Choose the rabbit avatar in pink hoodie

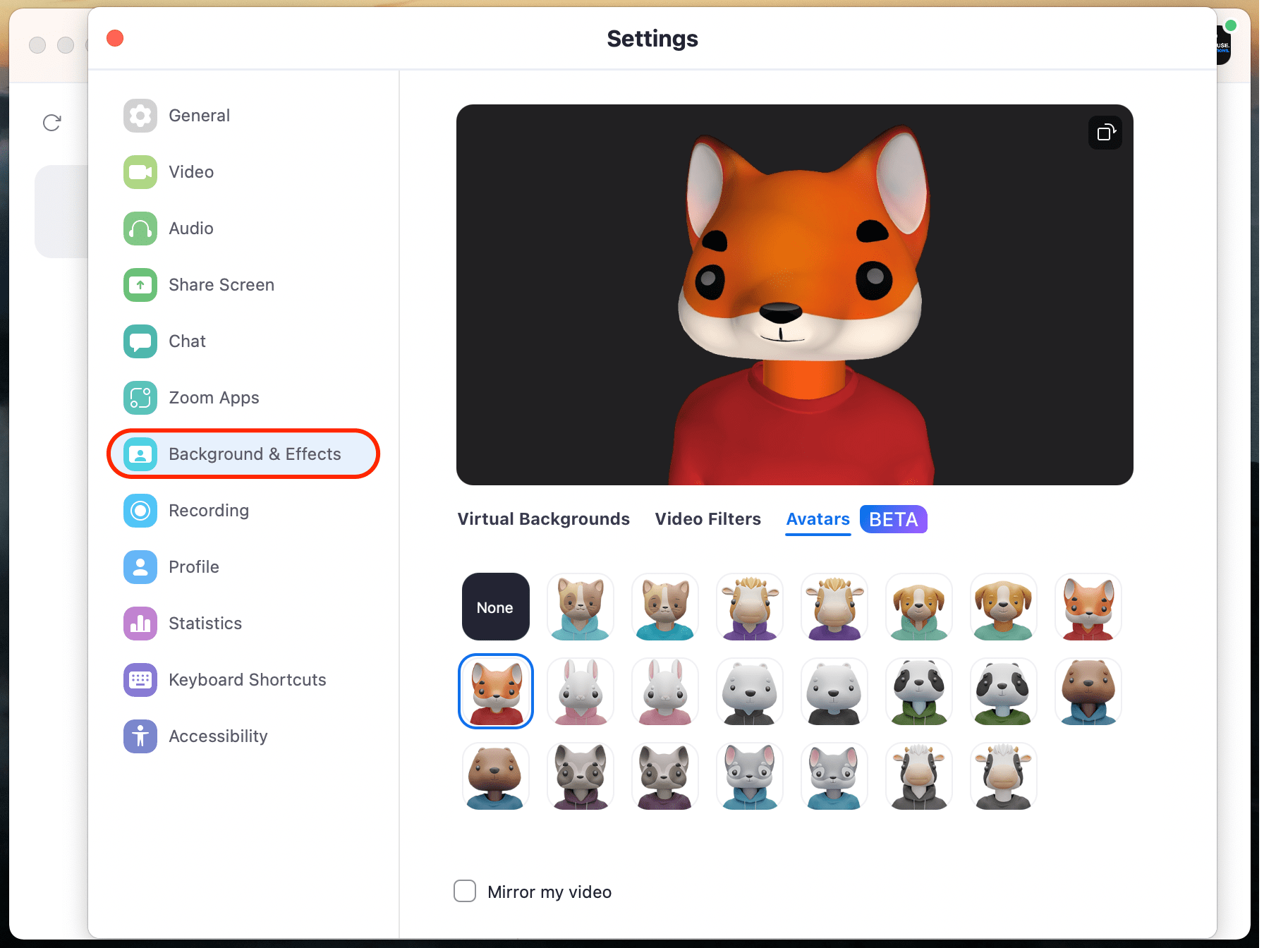click(x=581, y=691)
